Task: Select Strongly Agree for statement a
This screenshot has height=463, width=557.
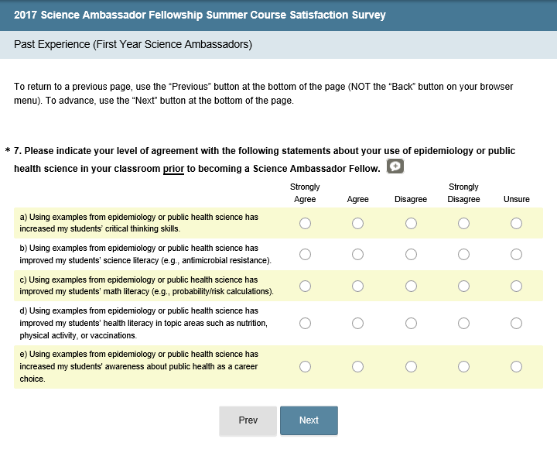Action: coord(305,223)
